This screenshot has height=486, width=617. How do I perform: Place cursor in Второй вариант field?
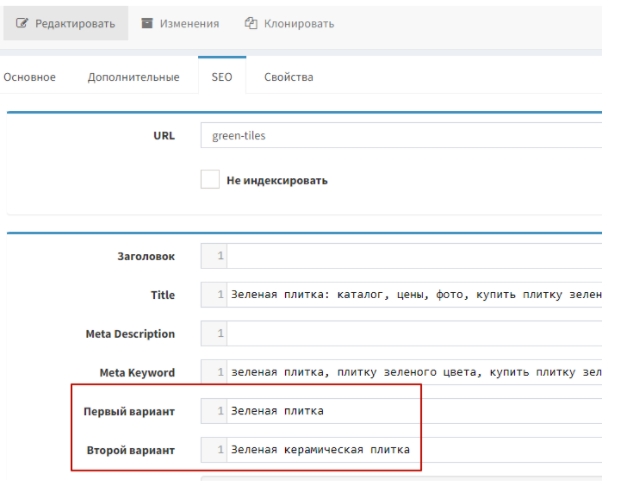(320, 449)
